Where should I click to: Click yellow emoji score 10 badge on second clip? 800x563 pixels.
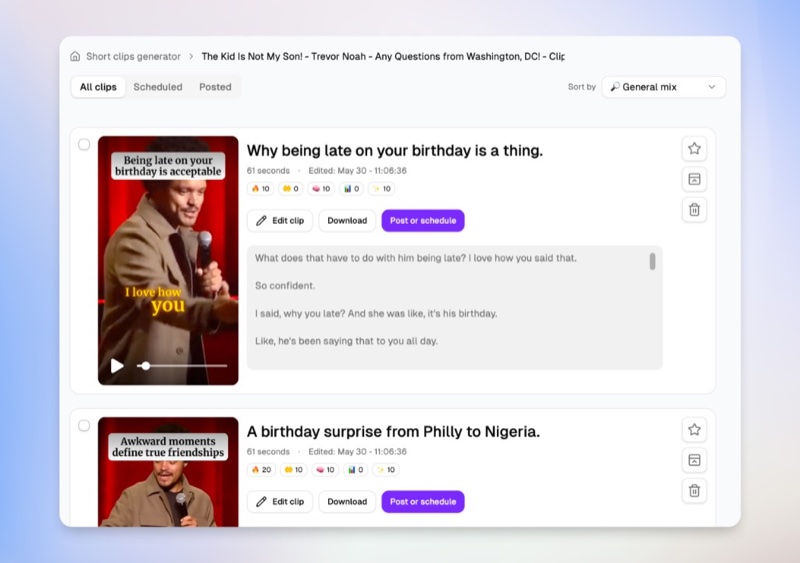pyautogui.click(x=293, y=470)
